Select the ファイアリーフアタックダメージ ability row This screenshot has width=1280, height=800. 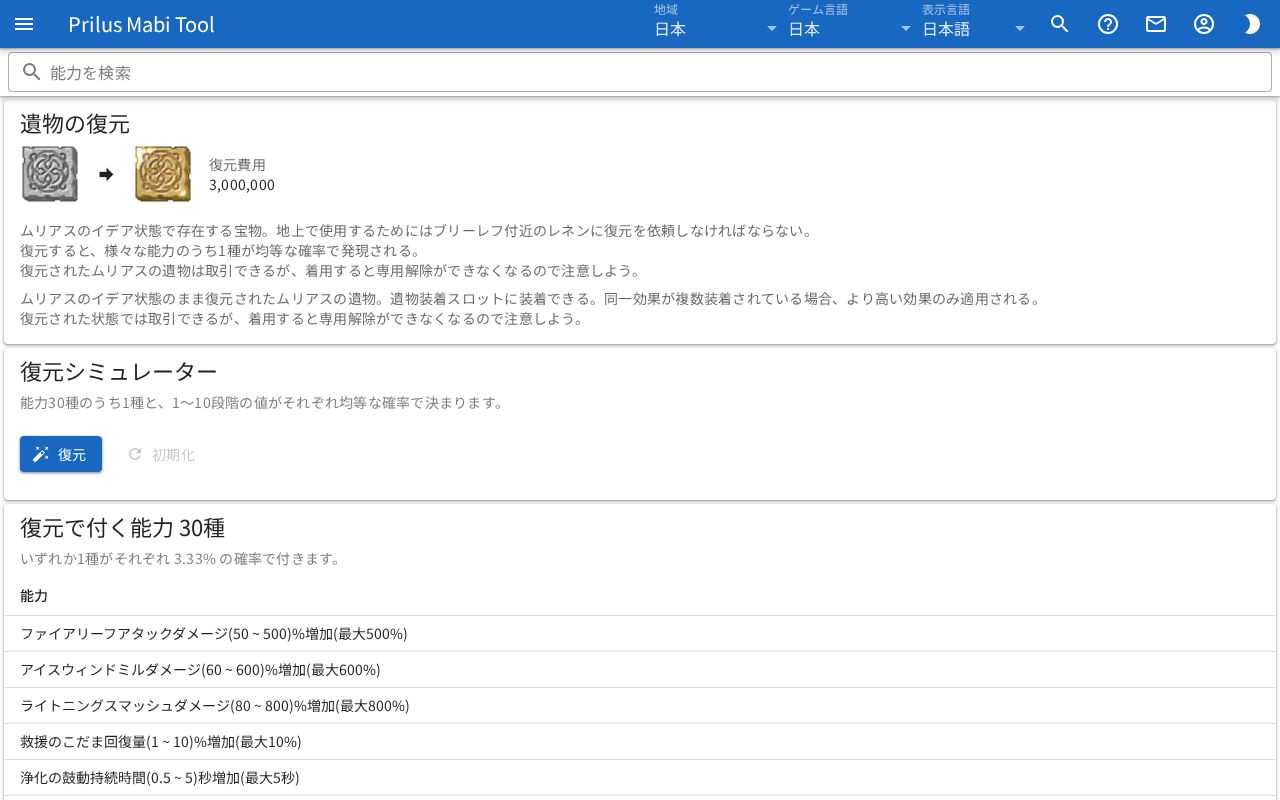(640, 634)
